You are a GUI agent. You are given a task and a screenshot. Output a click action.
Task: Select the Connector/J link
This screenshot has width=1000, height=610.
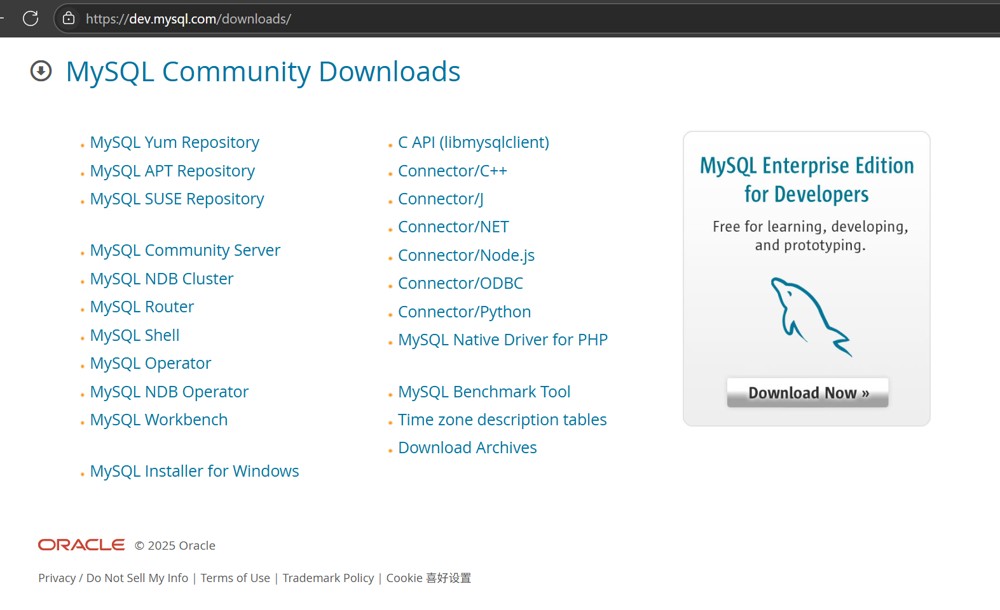pos(441,199)
